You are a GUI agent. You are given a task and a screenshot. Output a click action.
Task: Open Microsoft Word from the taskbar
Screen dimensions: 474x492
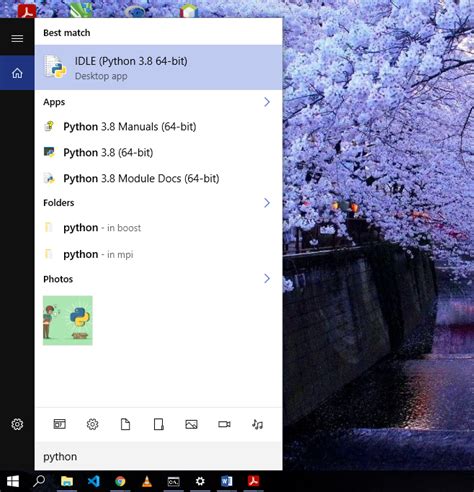tap(227, 481)
